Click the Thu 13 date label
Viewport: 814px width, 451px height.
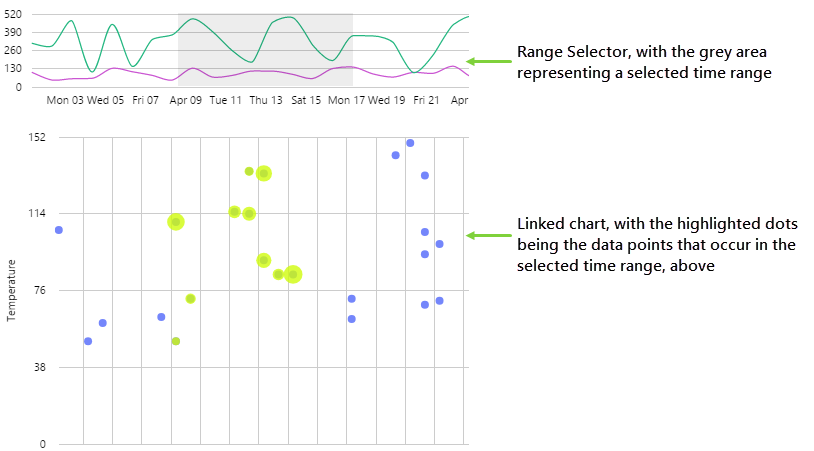(x=265, y=100)
